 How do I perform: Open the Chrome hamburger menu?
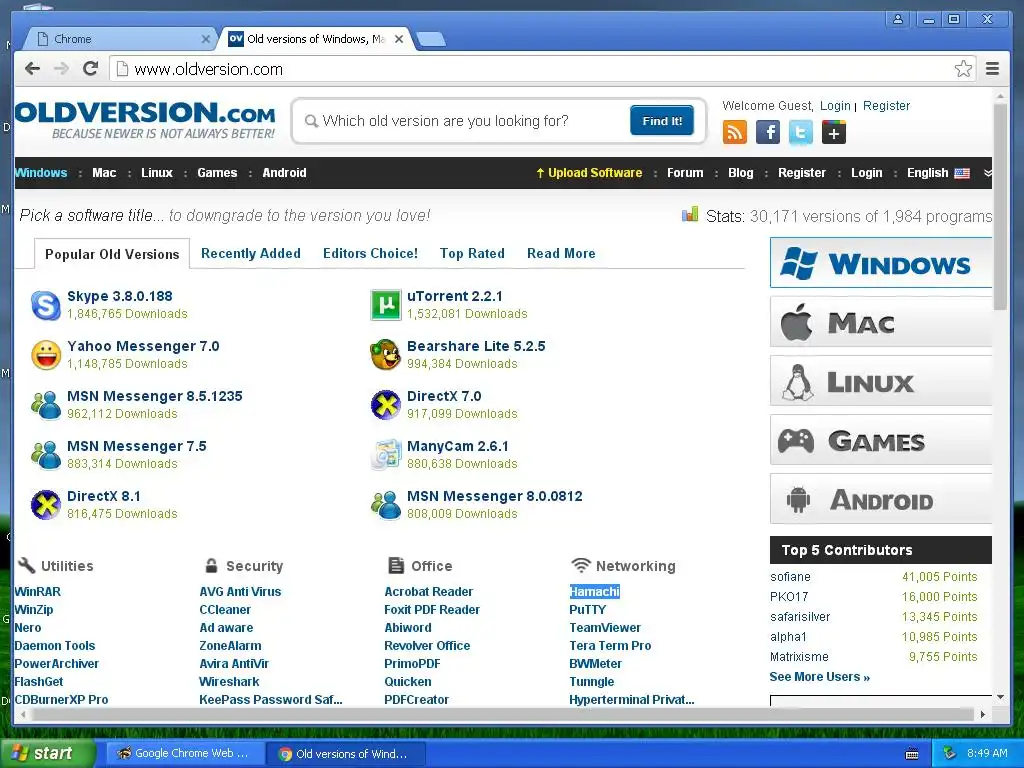tap(992, 69)
